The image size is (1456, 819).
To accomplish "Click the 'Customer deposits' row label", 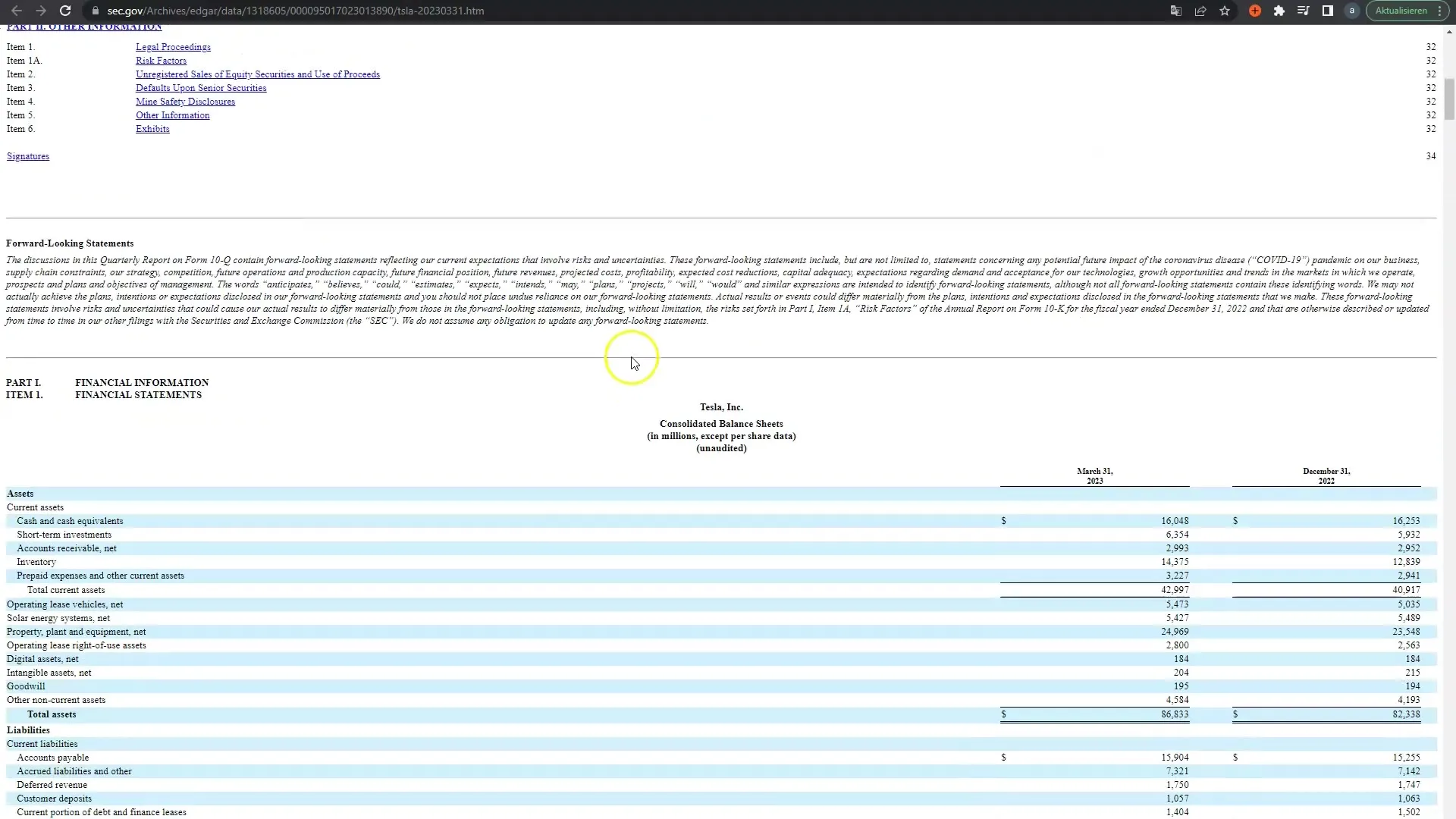I will tap(54, 799).
